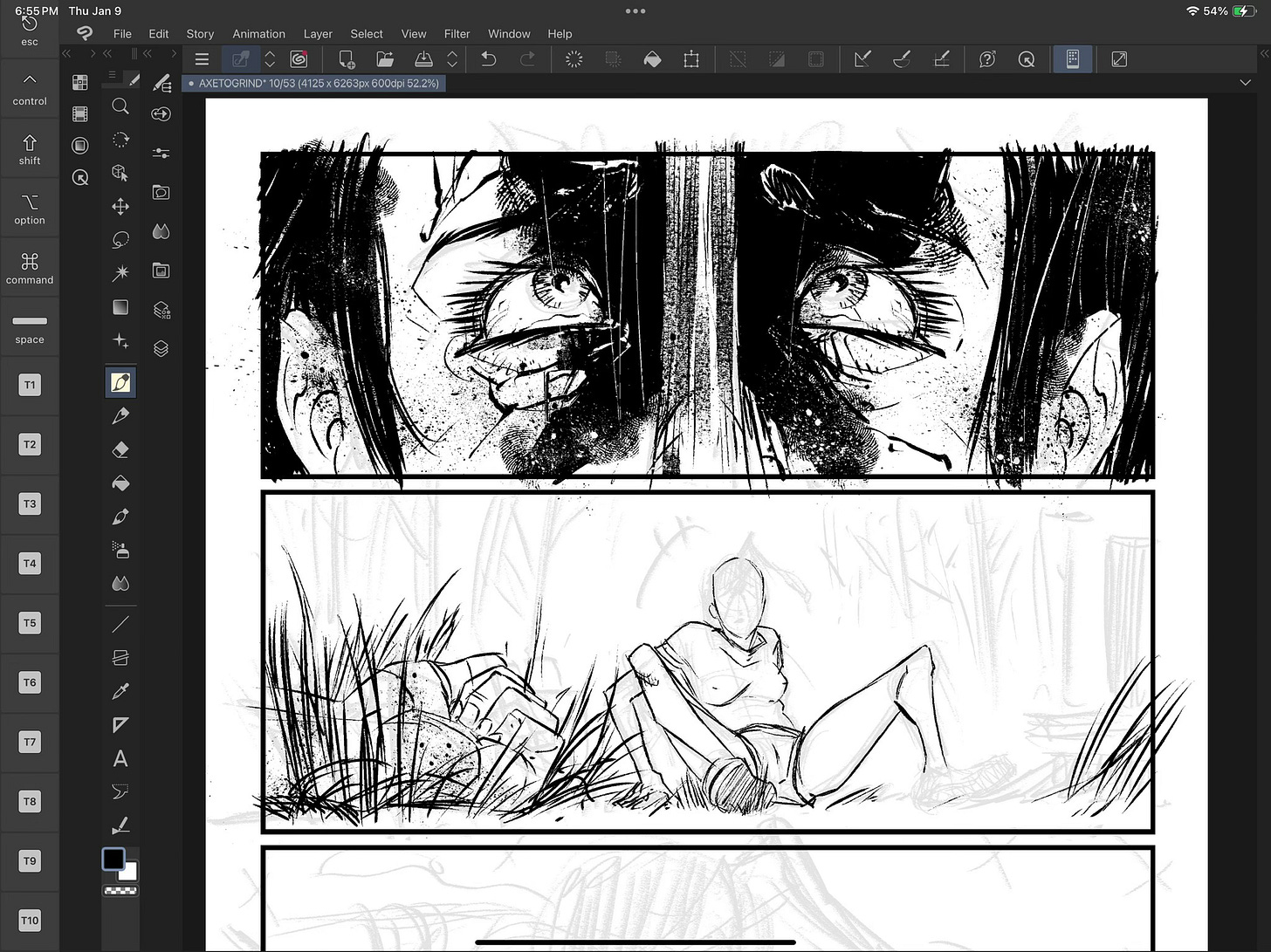Select the Gradient square tool
1271x952 pixels.
(120, 307)
